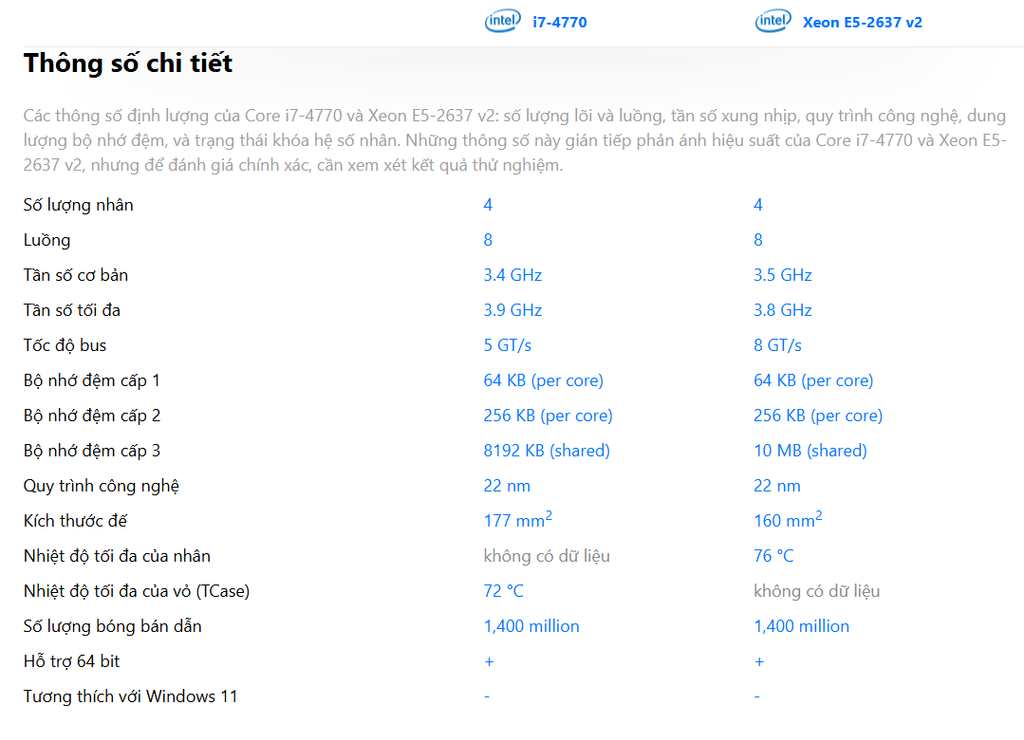Click the 3.9 GHz maximum frequency value
This screenshot has height=740, width=1024.
513,310
